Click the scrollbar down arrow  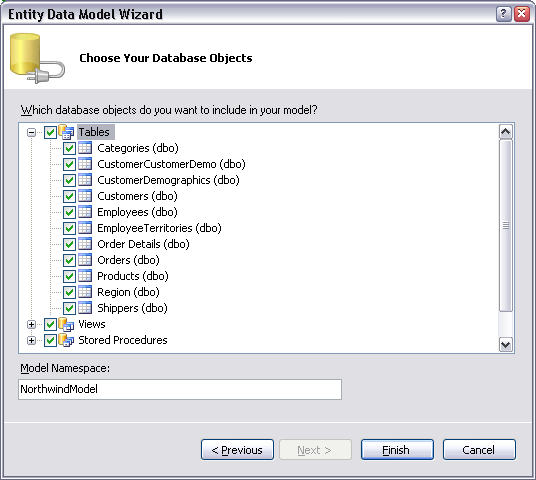point(506,344)
